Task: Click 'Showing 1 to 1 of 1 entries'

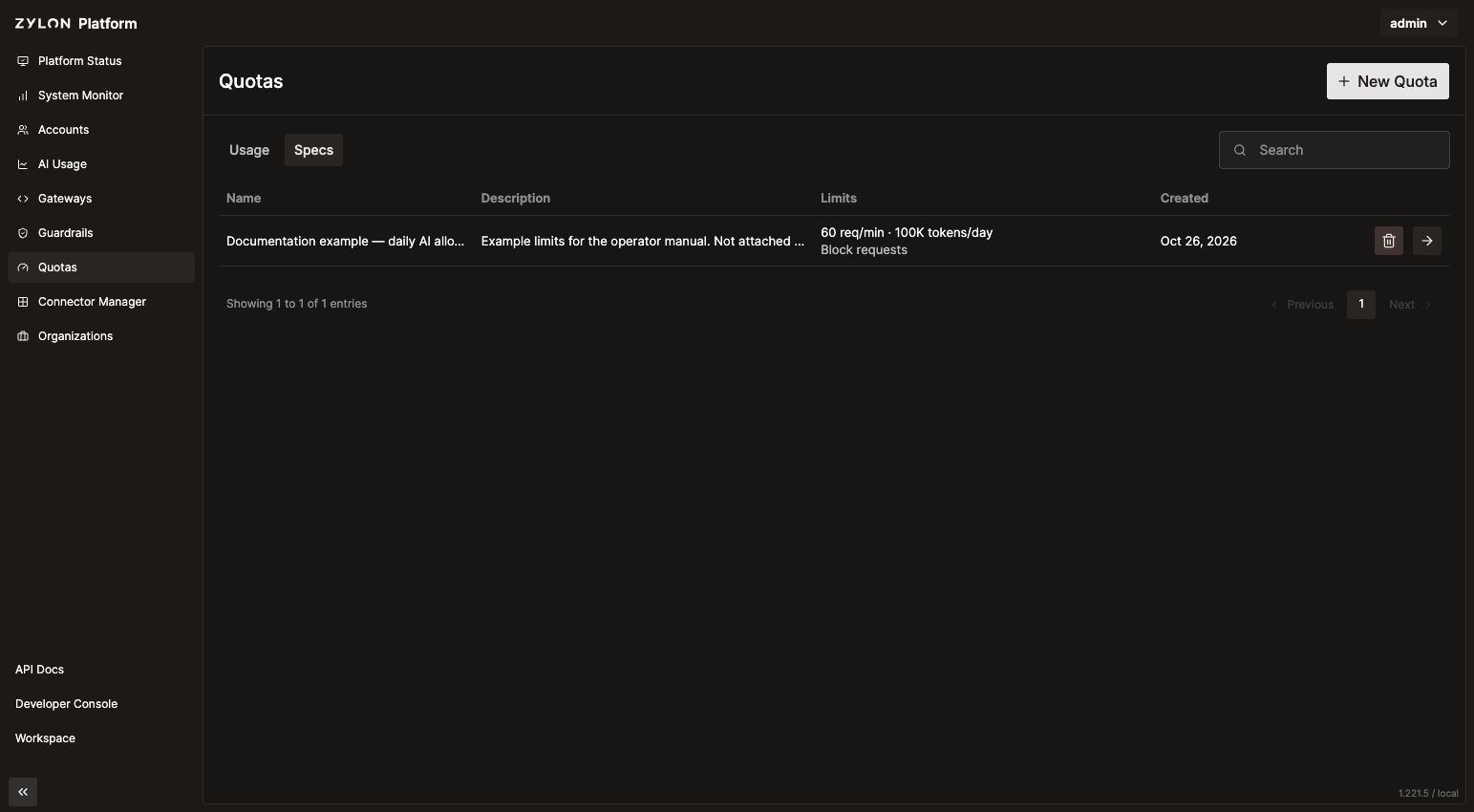Action: [297, 304]
